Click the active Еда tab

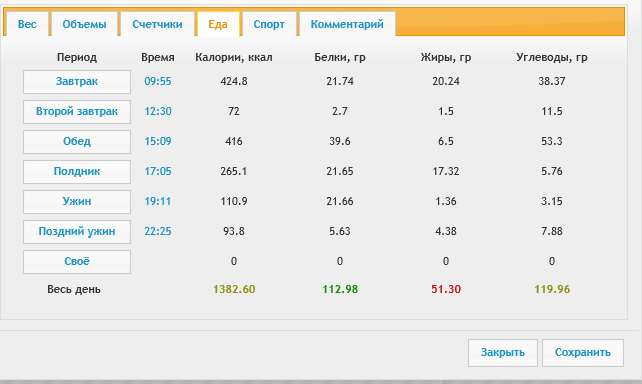218,24
